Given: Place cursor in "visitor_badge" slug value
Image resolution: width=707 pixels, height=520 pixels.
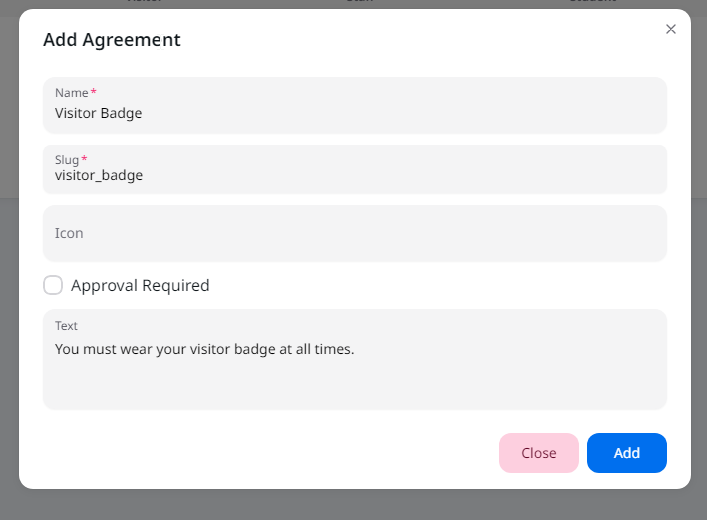Looking at the screenshot, I should pyautogui.click(x=99, y=175).
